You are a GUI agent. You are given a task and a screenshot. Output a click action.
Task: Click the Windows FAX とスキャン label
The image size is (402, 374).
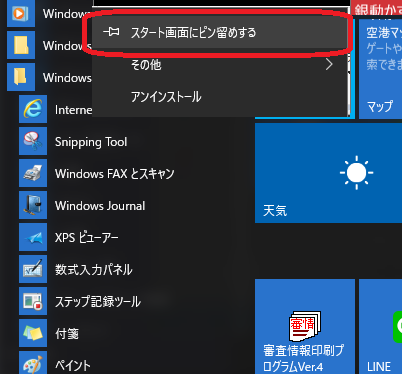pos(115,174)
